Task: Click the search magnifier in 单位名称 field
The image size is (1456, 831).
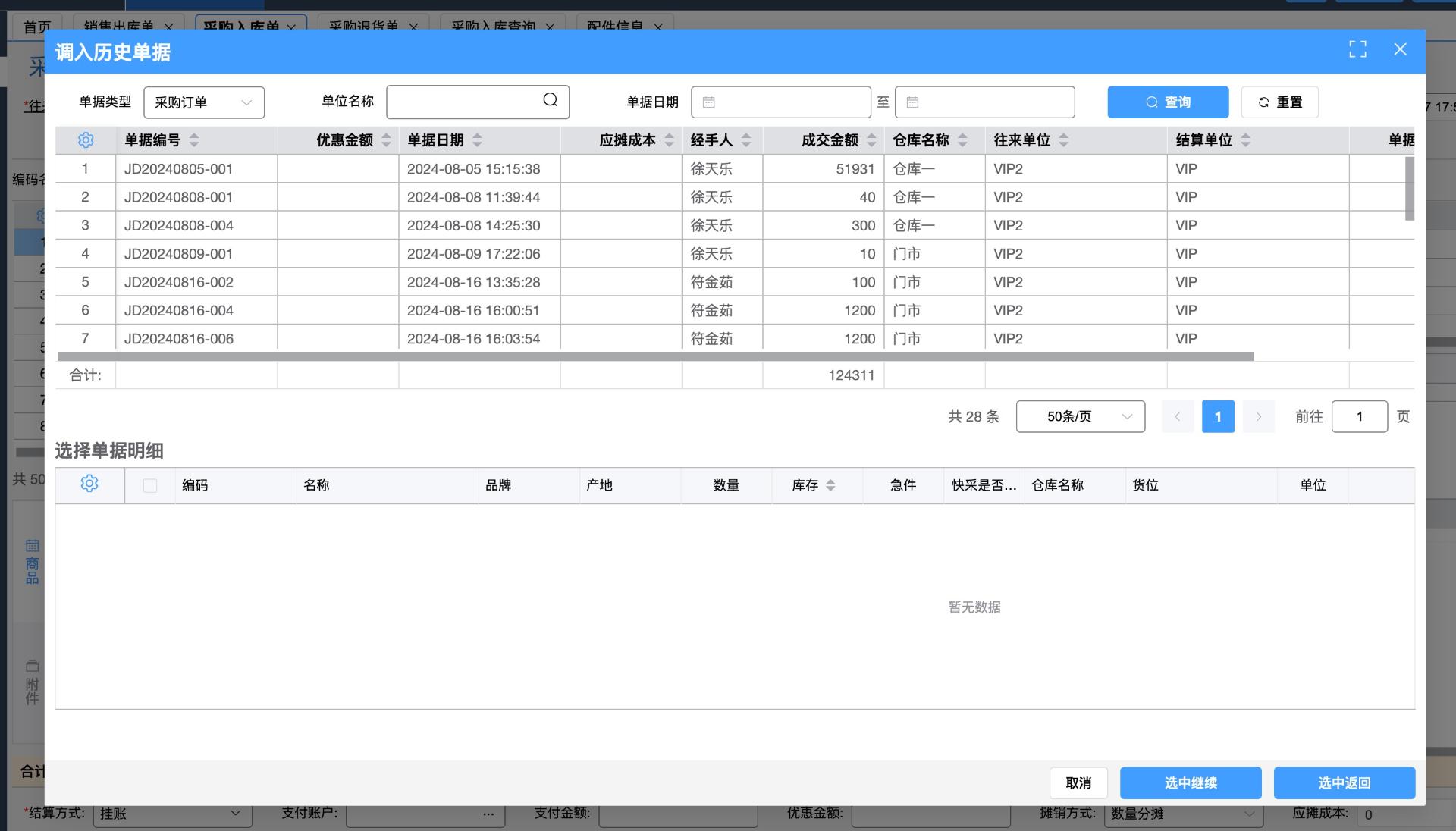Action: [551, 100]
